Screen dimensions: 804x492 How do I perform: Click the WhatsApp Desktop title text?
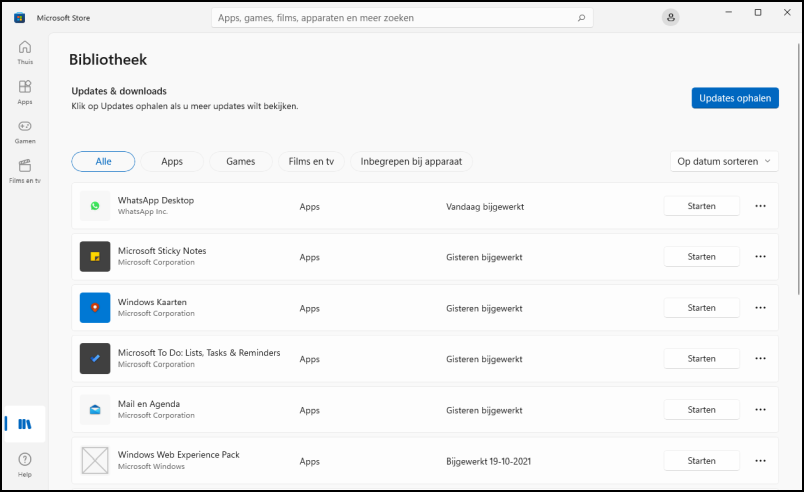[x=156, y=200]
